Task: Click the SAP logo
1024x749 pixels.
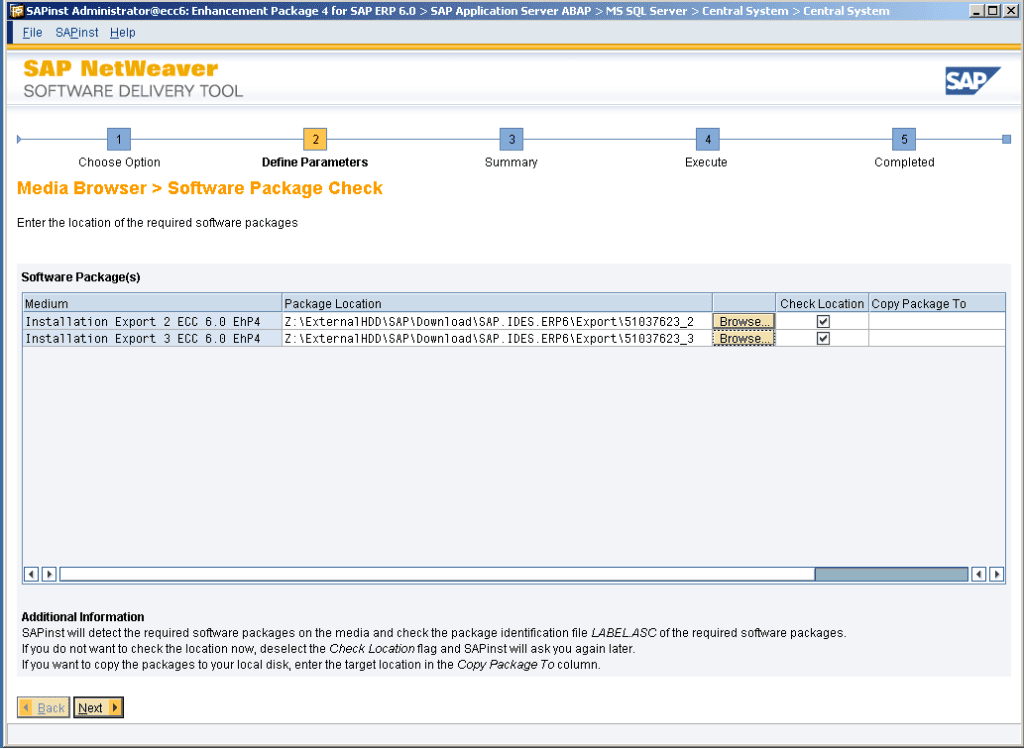Action: 972,80
